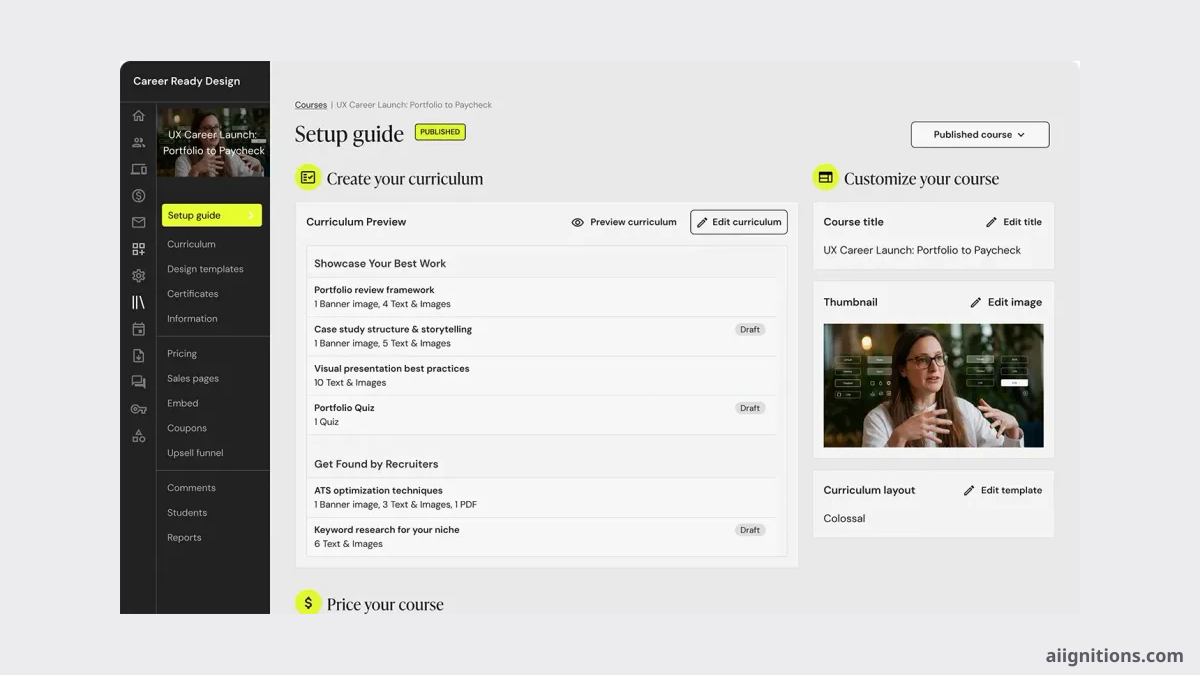This screenshot has width=1200, height=675.
Task: Open the Settings gear icon
Action: pos(138,276)
